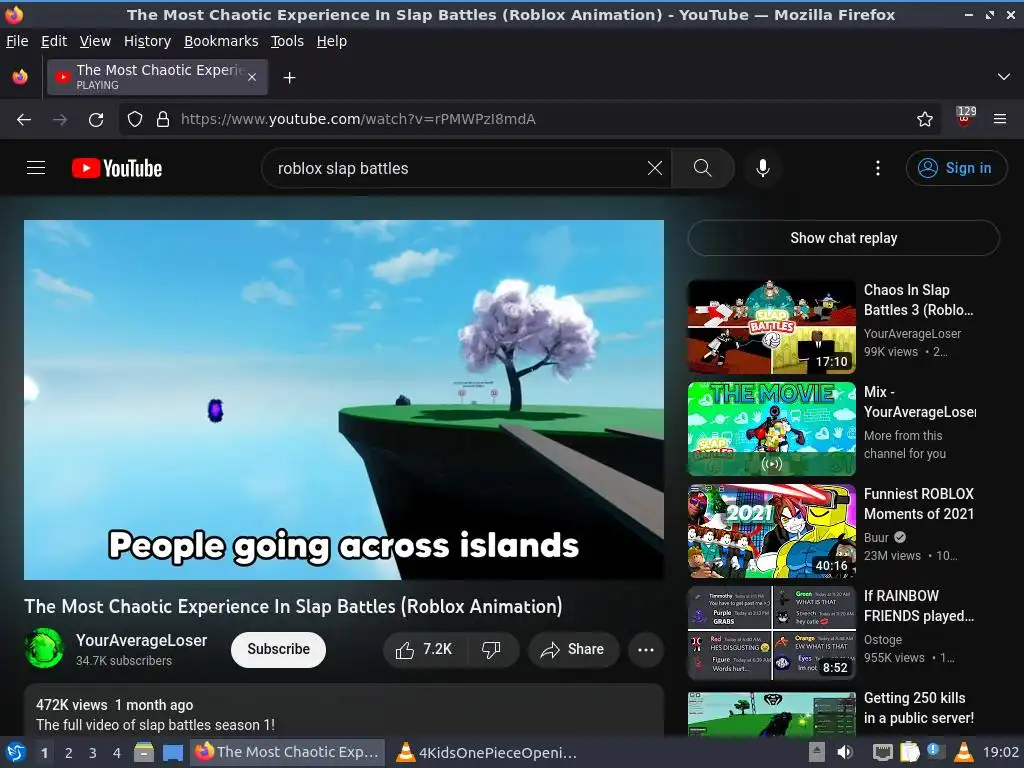1024x768 pixels.
Task: Open a new browser tab
Action: point(289,78)
